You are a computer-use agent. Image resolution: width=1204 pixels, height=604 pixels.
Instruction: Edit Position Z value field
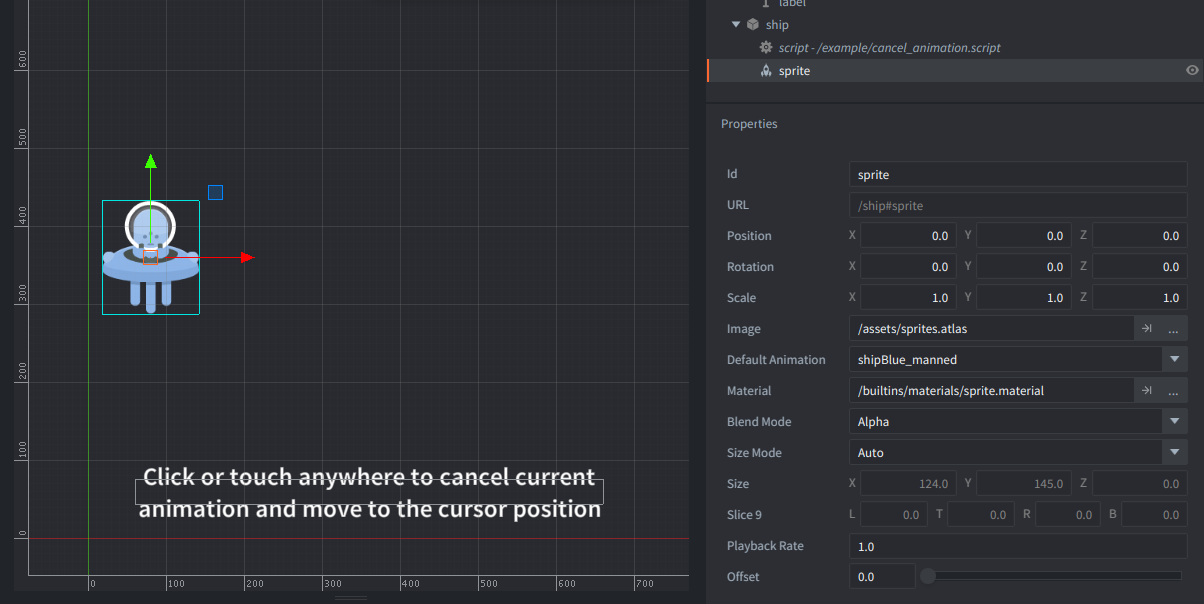click(1140, 236)
